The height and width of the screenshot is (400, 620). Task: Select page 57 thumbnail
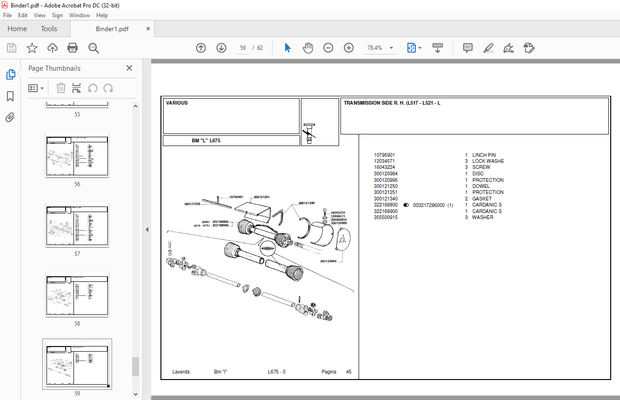pos(76,227)
